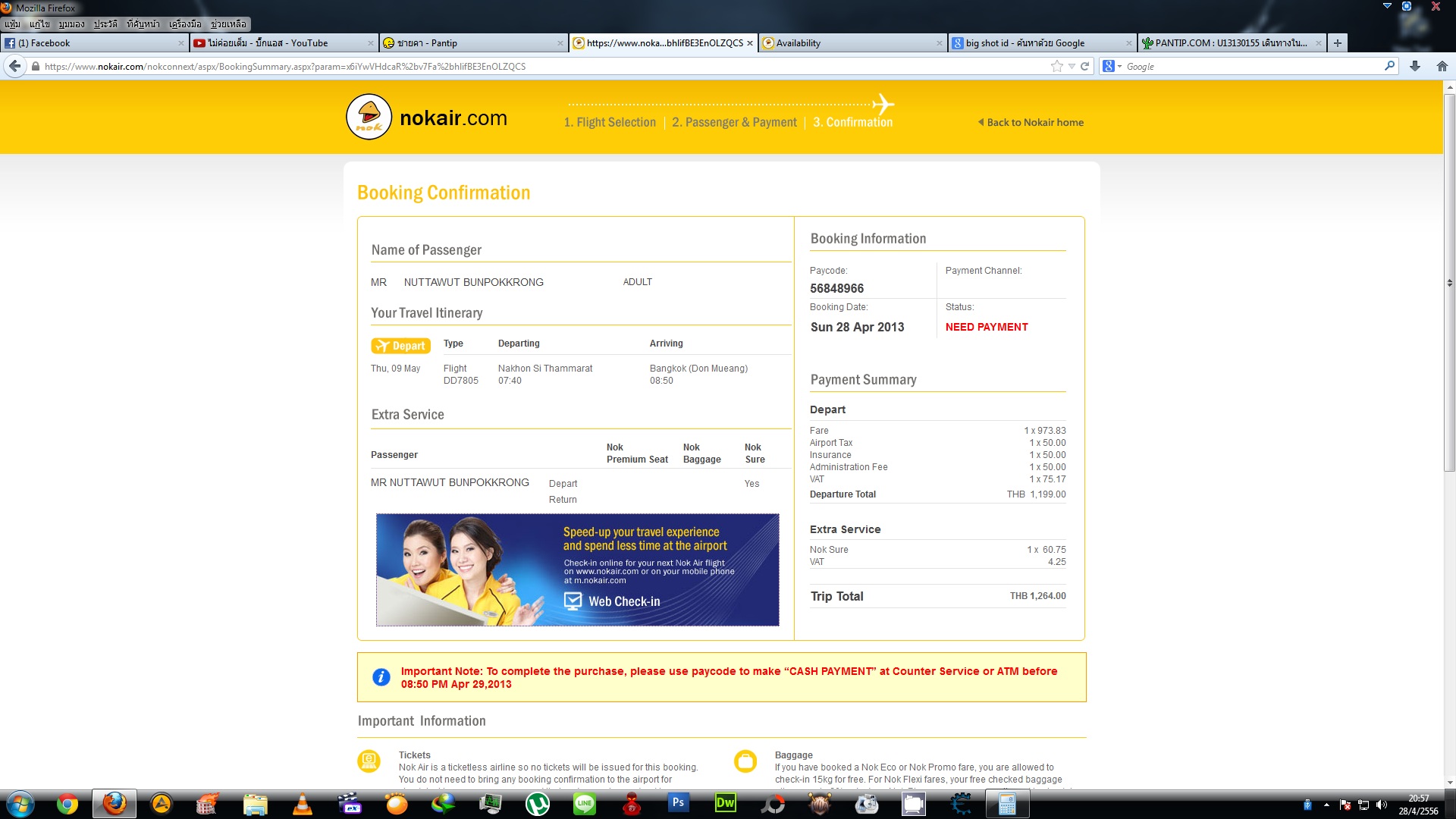Click the NEED PAYMENT status text
This screenshot has height=819, width=1456.
click(987, 327)
